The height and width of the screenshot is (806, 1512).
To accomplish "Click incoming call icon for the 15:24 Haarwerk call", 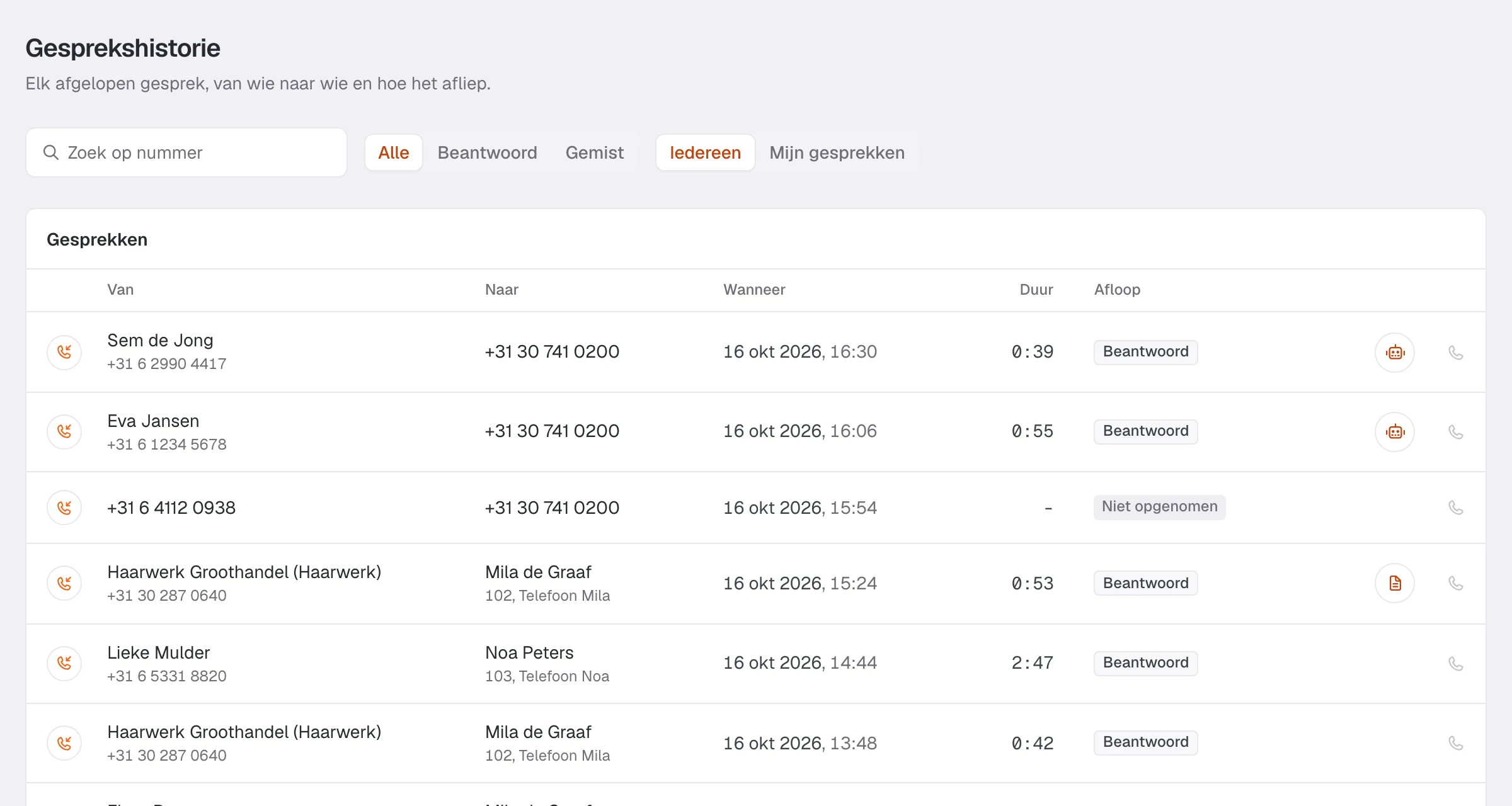I will pyautogui.click(x=64, y=583).
